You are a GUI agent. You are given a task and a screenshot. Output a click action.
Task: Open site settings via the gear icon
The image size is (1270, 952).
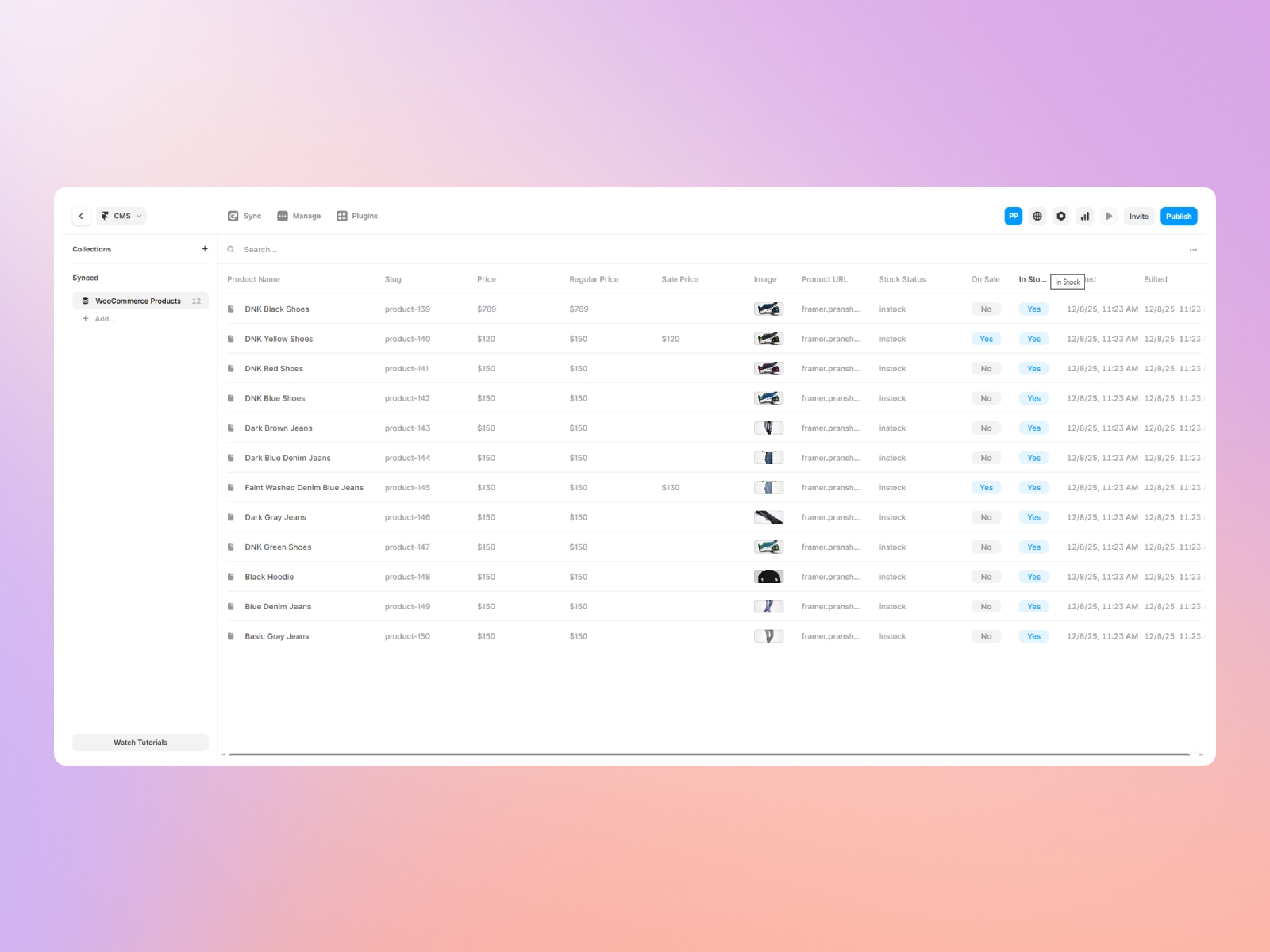click(x=1061, y=215)
